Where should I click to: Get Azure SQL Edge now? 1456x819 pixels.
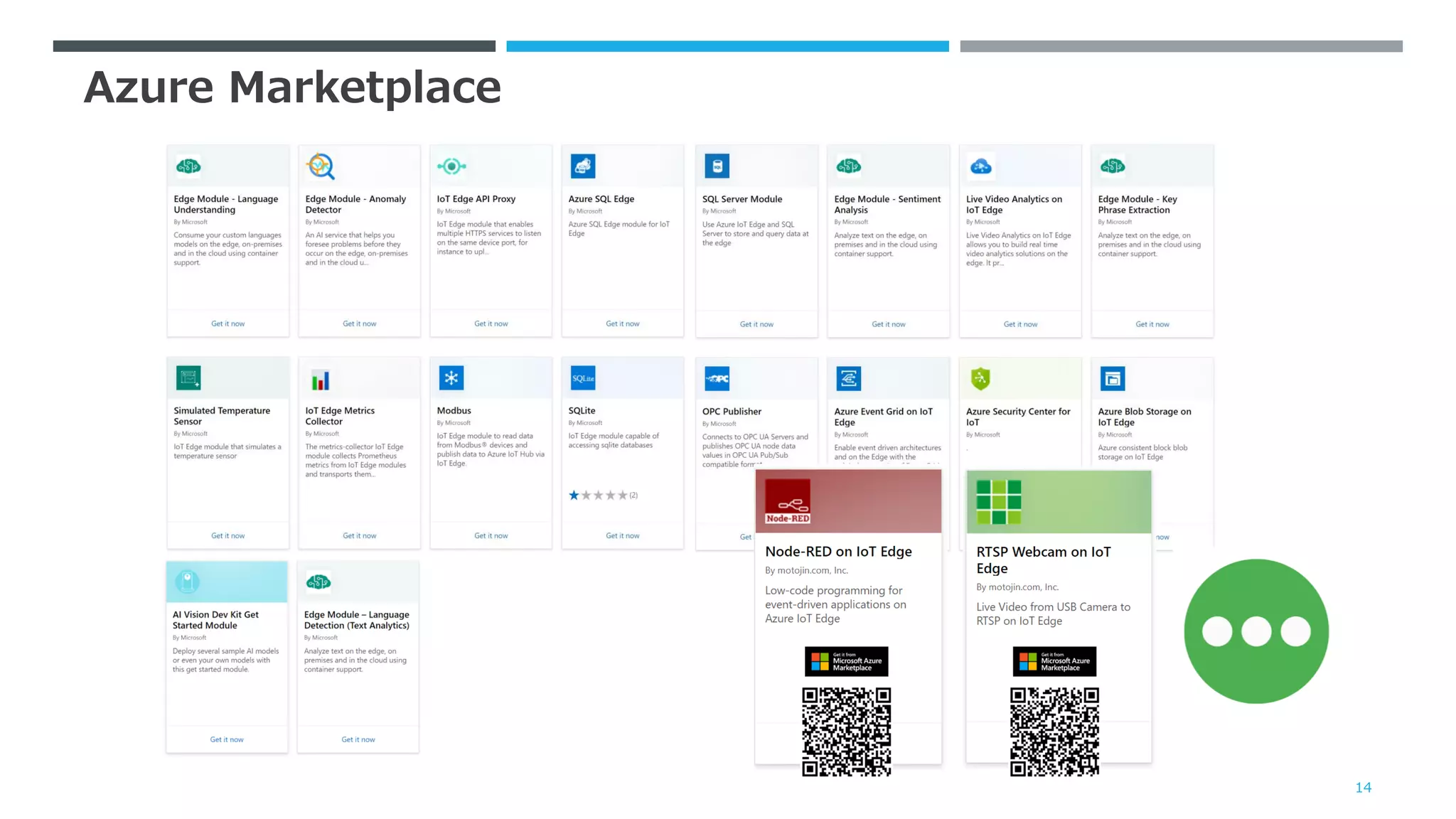tap(623, 323)
